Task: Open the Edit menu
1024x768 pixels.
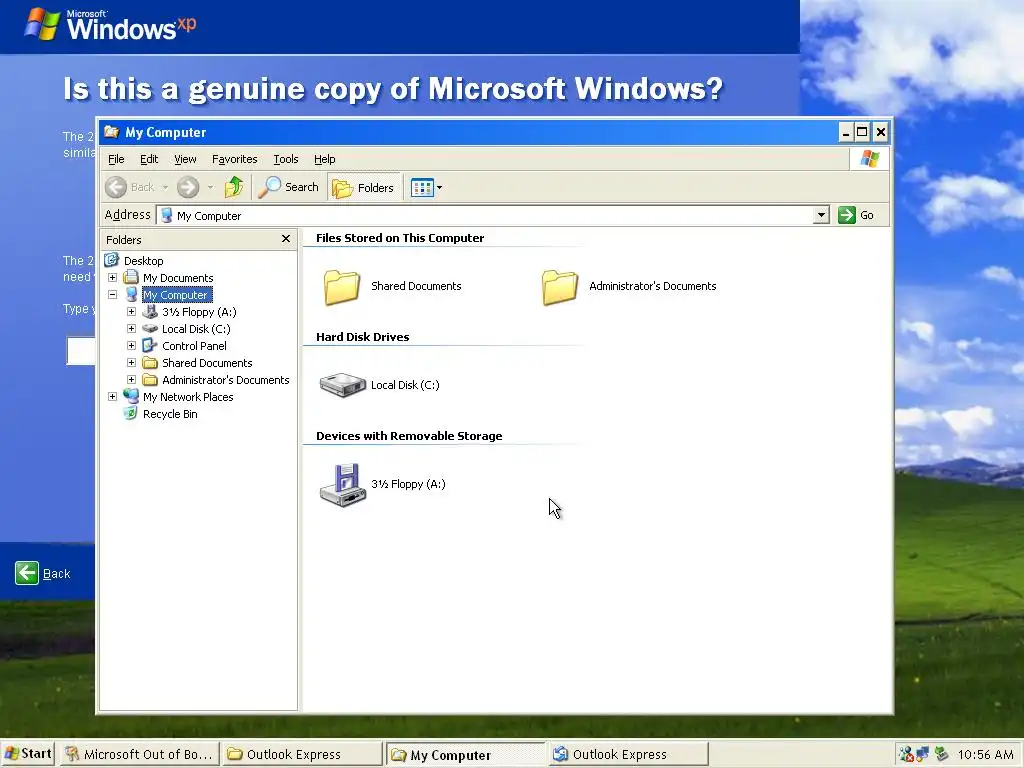Action: click(149, 159)
